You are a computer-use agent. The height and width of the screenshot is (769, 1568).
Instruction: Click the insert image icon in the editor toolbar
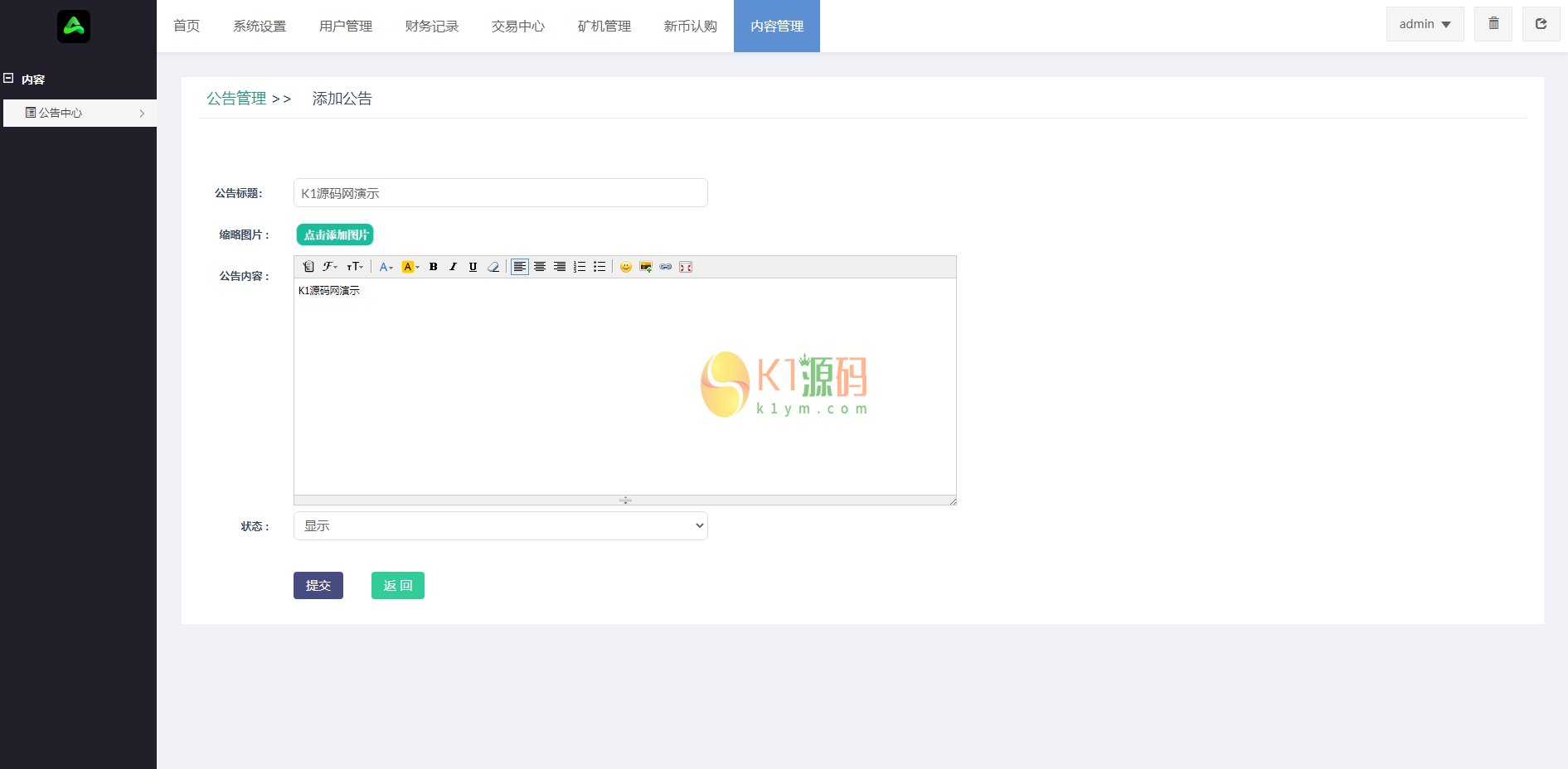(x=646, y=267)
